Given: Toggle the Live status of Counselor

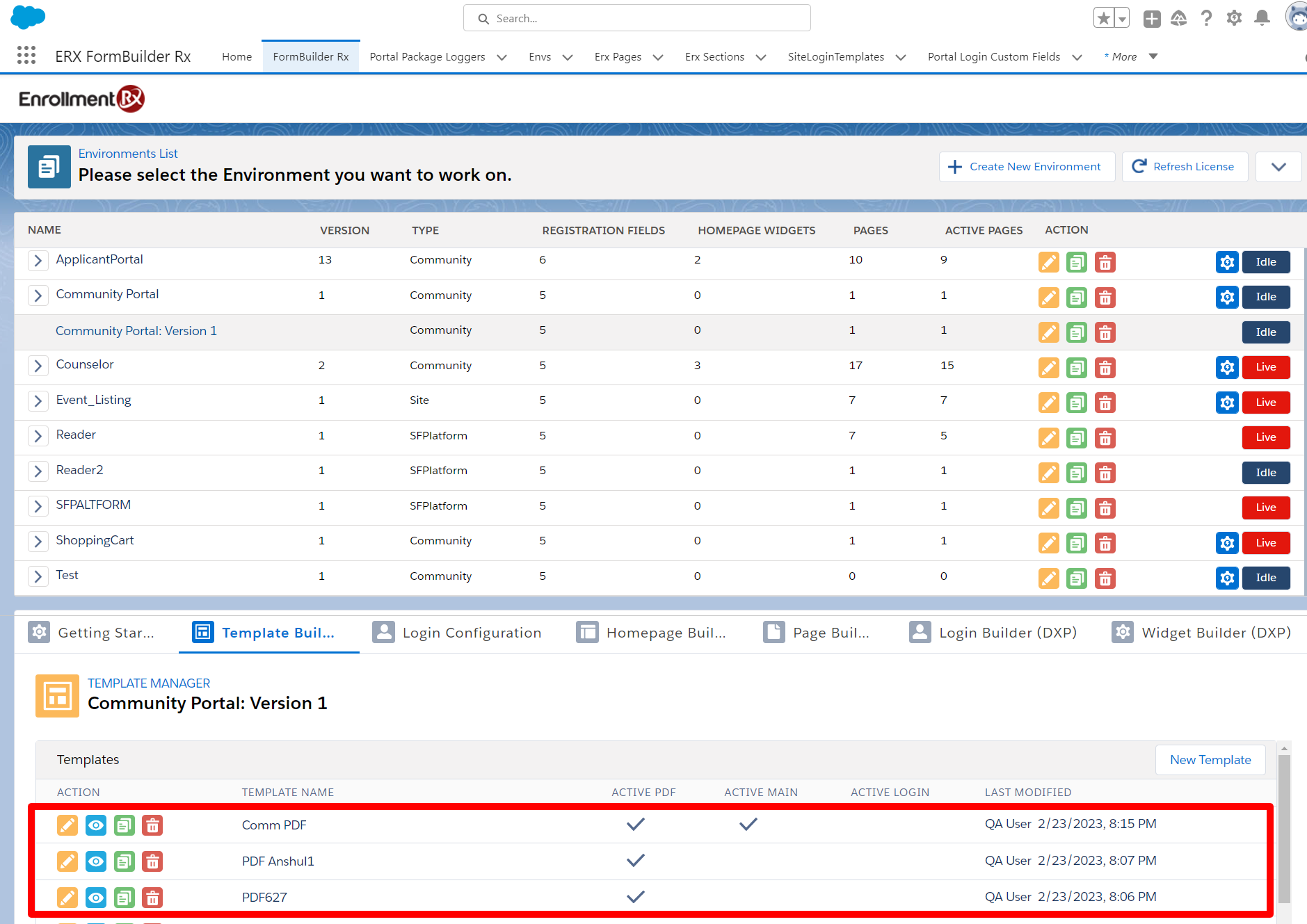Looking at the screenshot, I should 1265,367.
